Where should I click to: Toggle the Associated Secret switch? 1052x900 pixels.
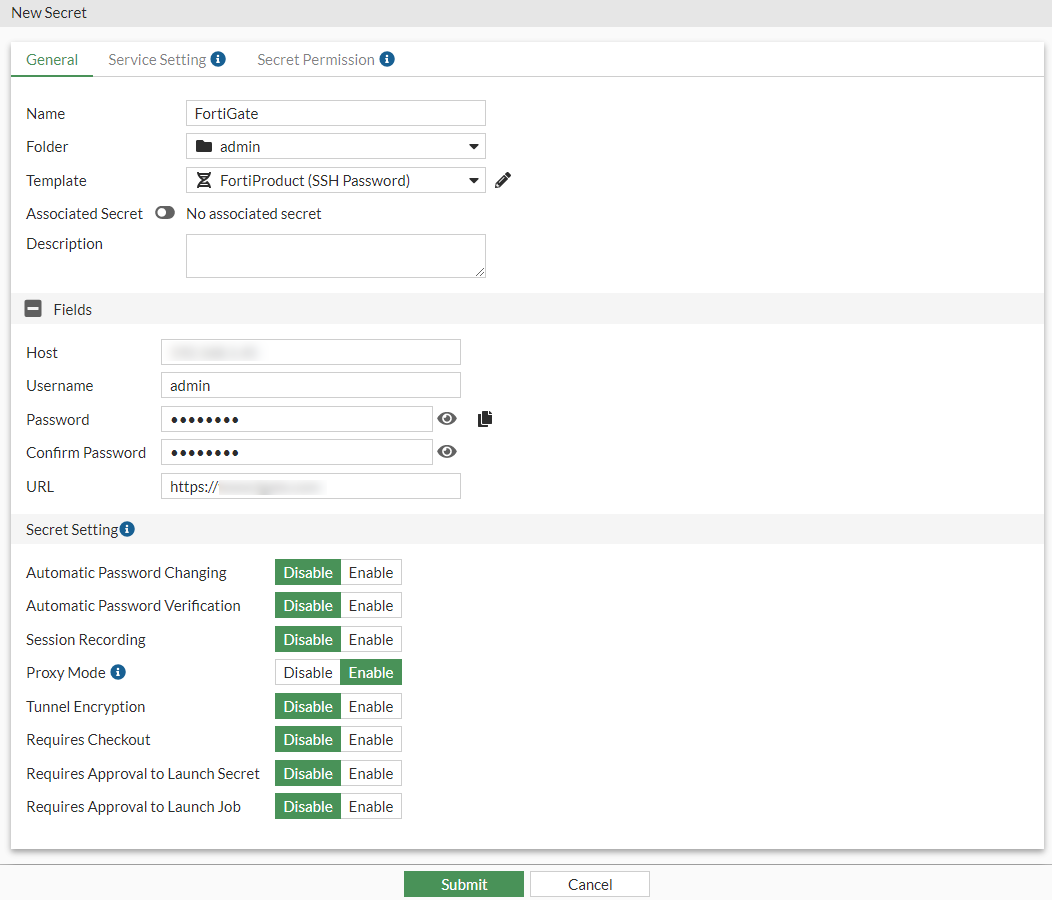(163, 212)
